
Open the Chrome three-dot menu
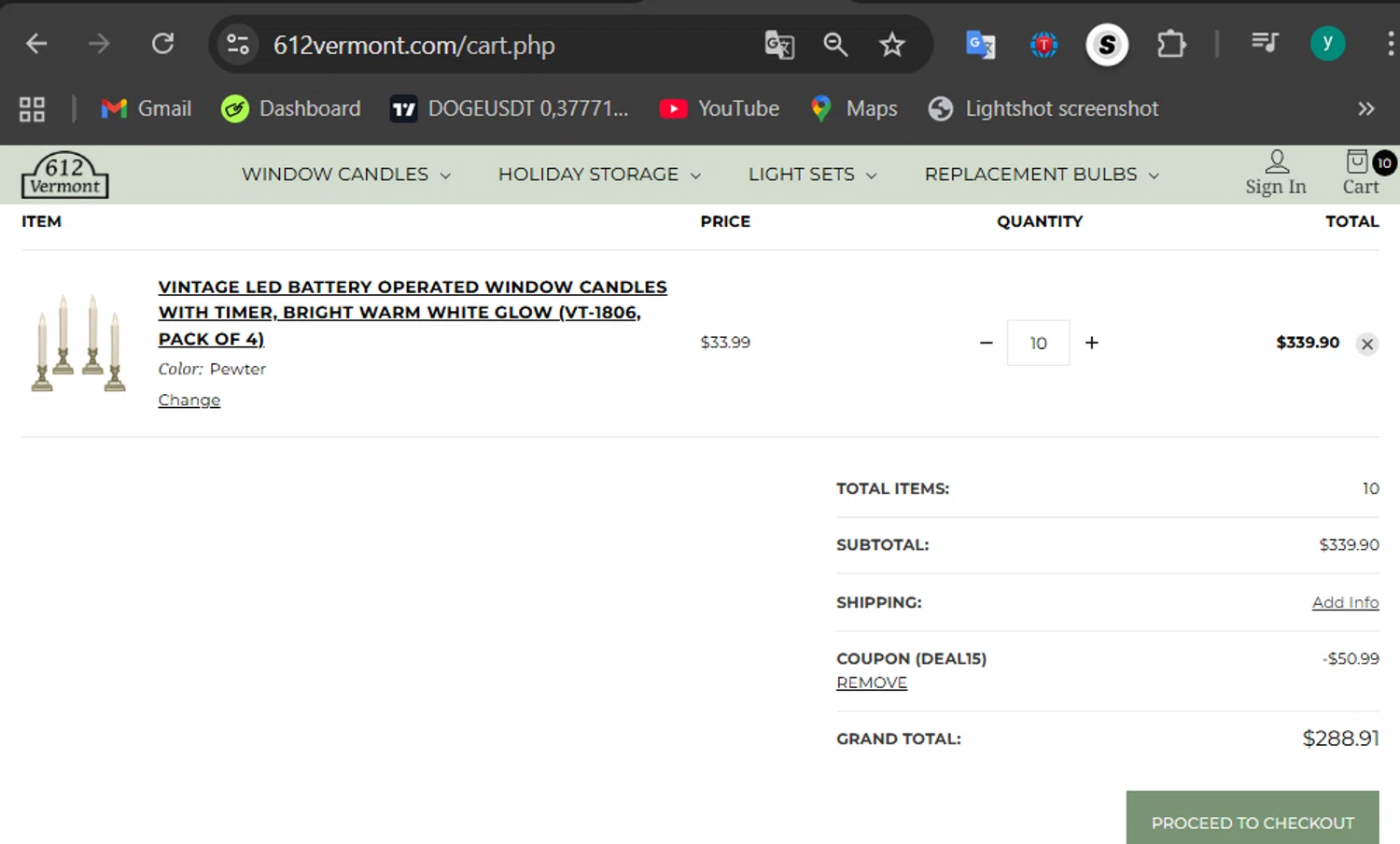click(1391, 43)
